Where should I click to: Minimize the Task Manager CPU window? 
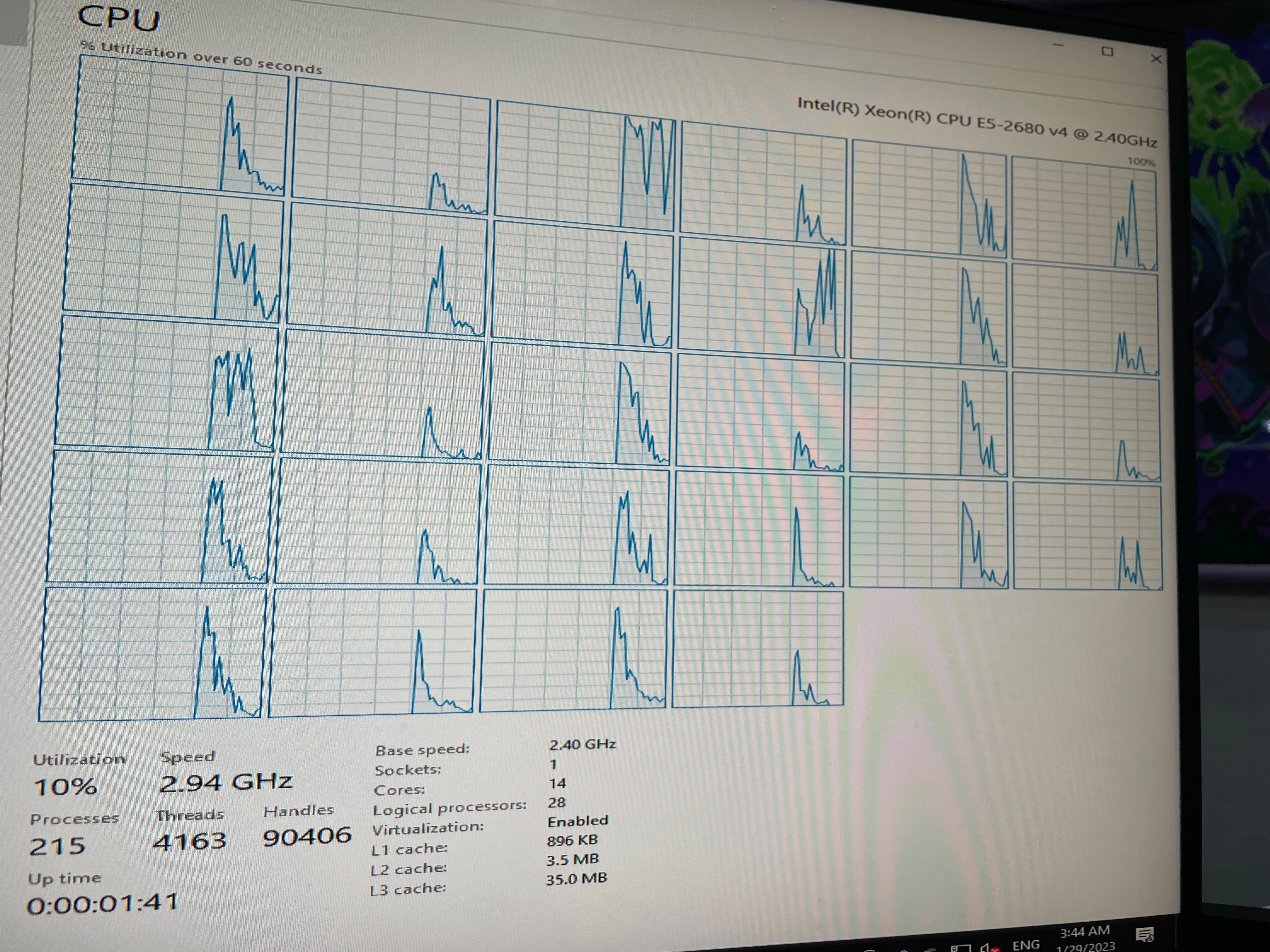[x=1059, y=45]
